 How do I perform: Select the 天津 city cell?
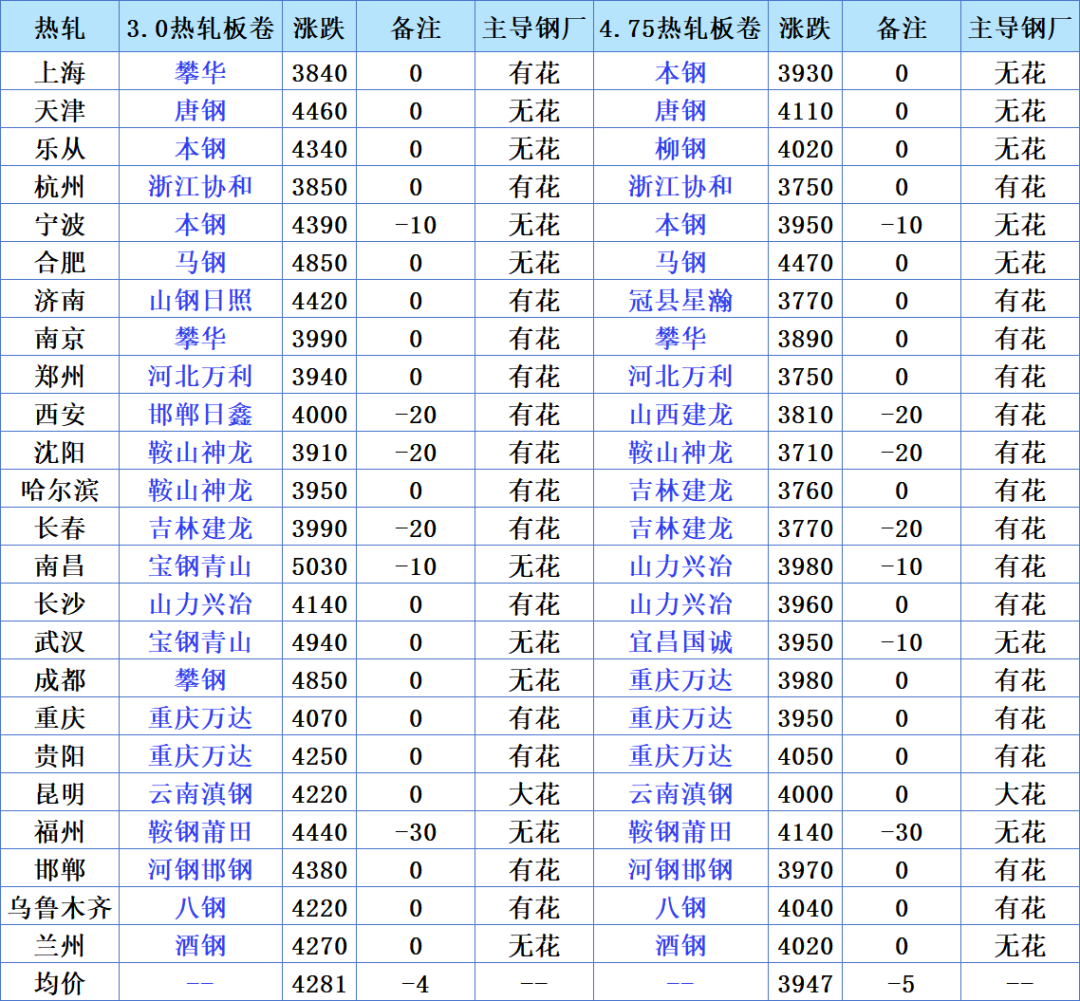(60, 111)
